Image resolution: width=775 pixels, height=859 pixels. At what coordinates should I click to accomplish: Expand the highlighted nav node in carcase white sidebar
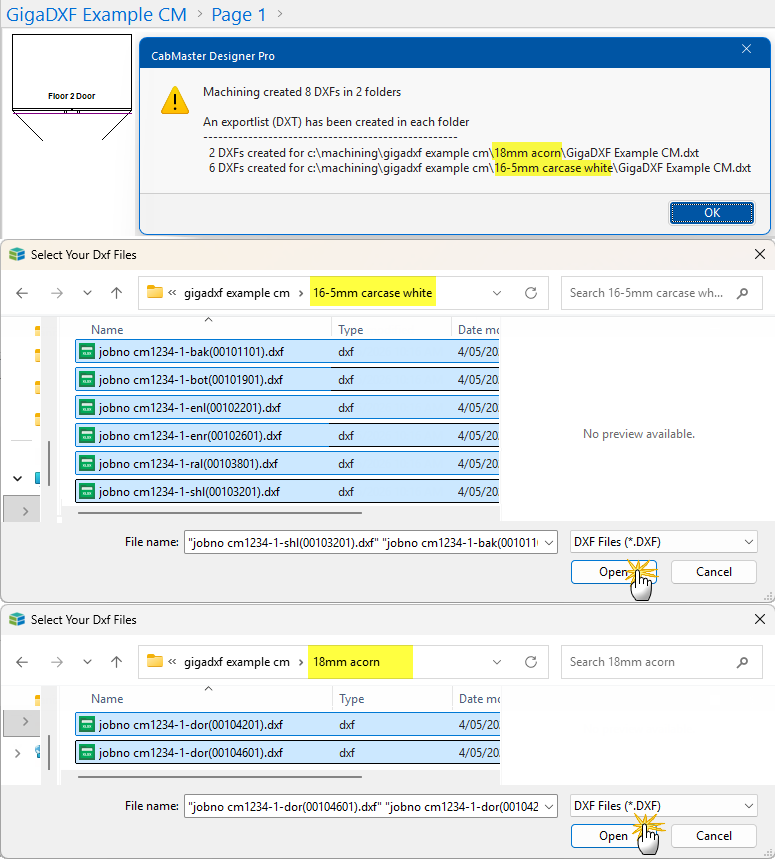point(25,511)
